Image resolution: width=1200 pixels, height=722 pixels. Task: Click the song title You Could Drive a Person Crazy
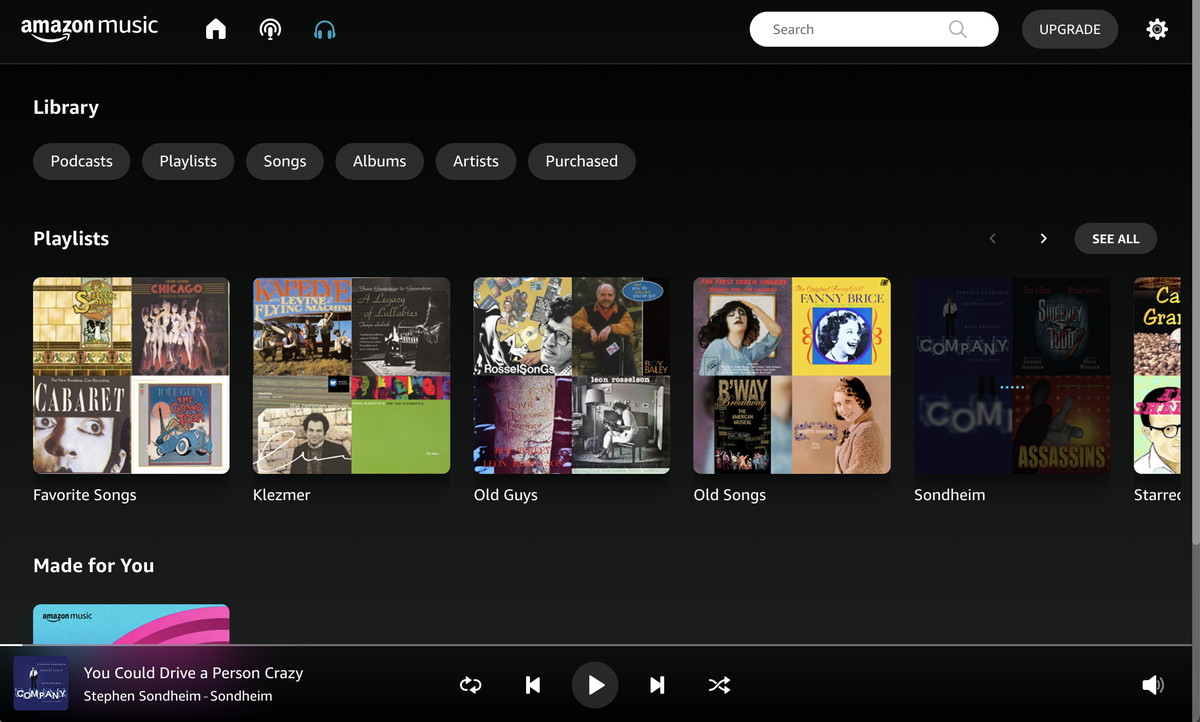point(193,673)
